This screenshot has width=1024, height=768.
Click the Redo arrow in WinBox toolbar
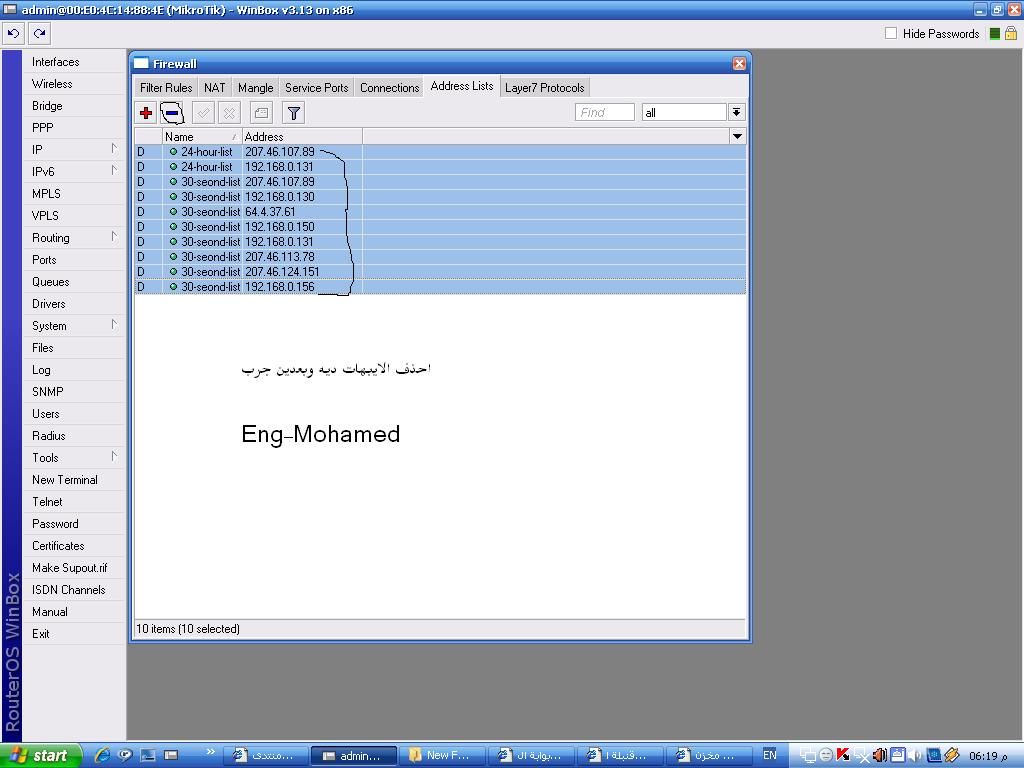pyautogui.click(x=39, y=33)
